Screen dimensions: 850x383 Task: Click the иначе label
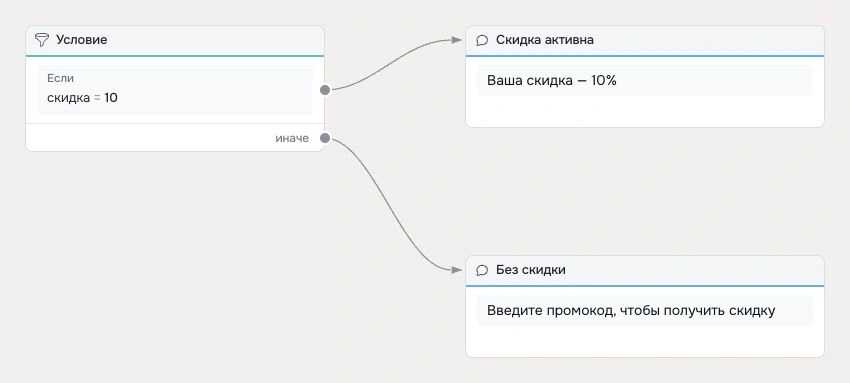[x=292, y=138]
